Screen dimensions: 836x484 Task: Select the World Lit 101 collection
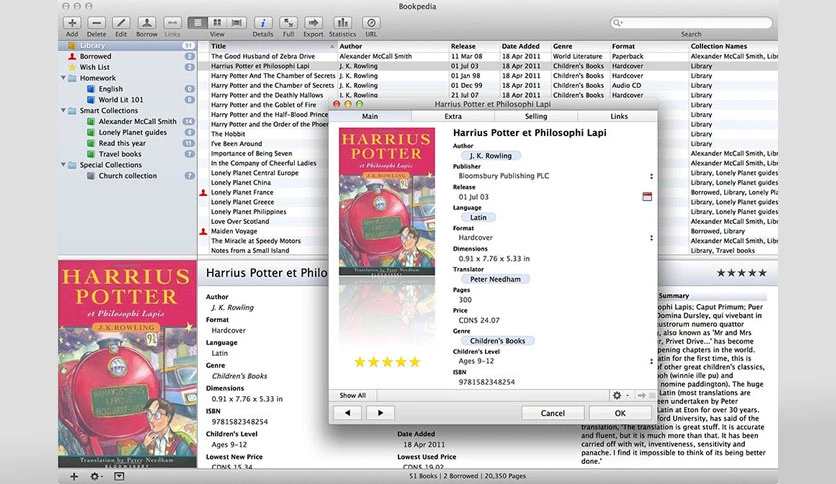tap(127, 100)
